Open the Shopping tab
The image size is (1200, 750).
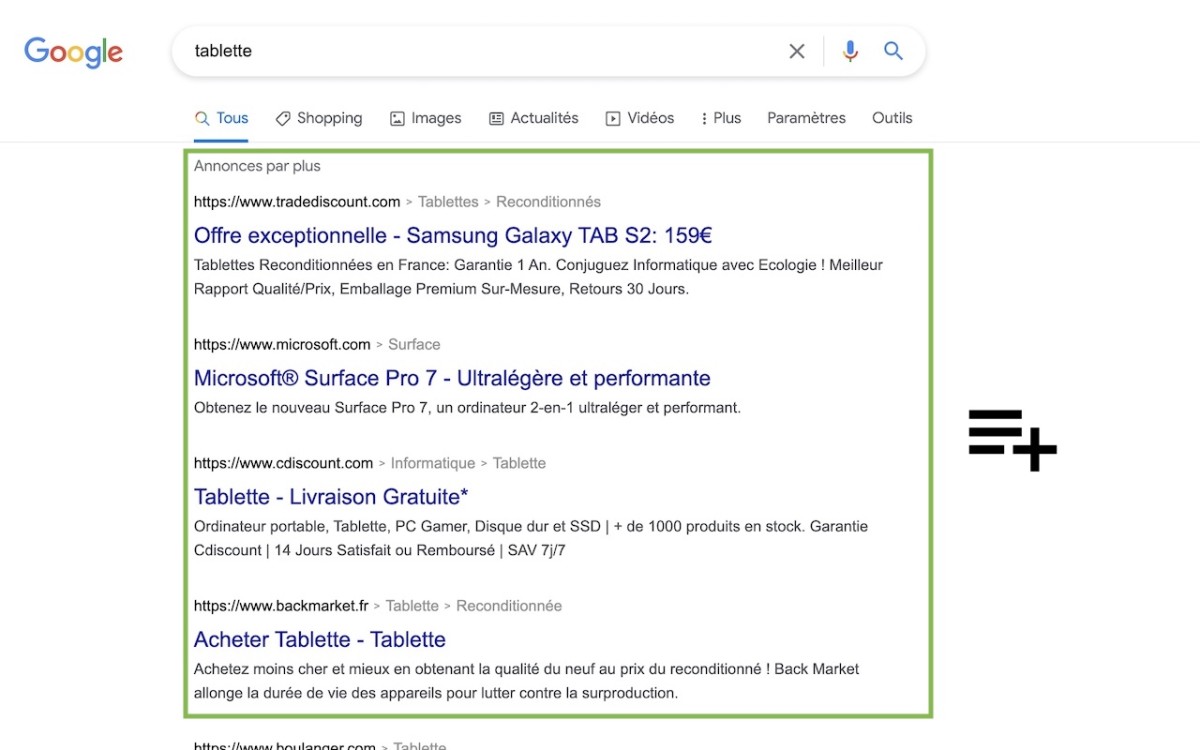(318, 118)
